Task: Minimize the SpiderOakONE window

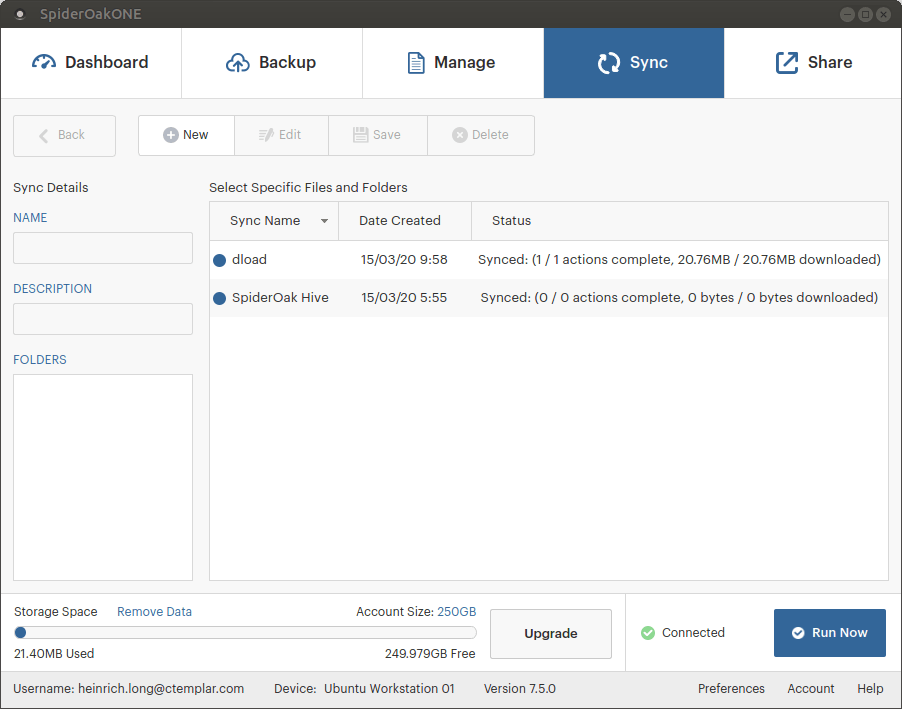Action: click(847, 14)
